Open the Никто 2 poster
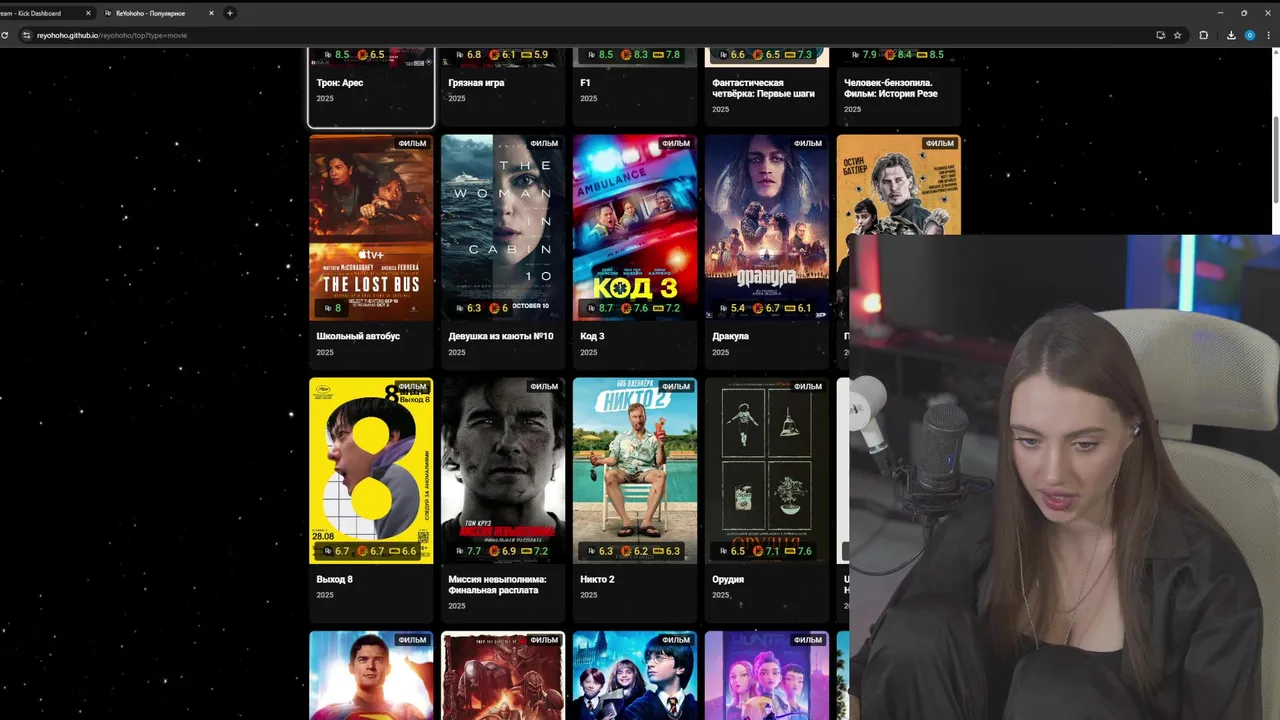This screenshot has width=1280, height=720. coord(635,471)
